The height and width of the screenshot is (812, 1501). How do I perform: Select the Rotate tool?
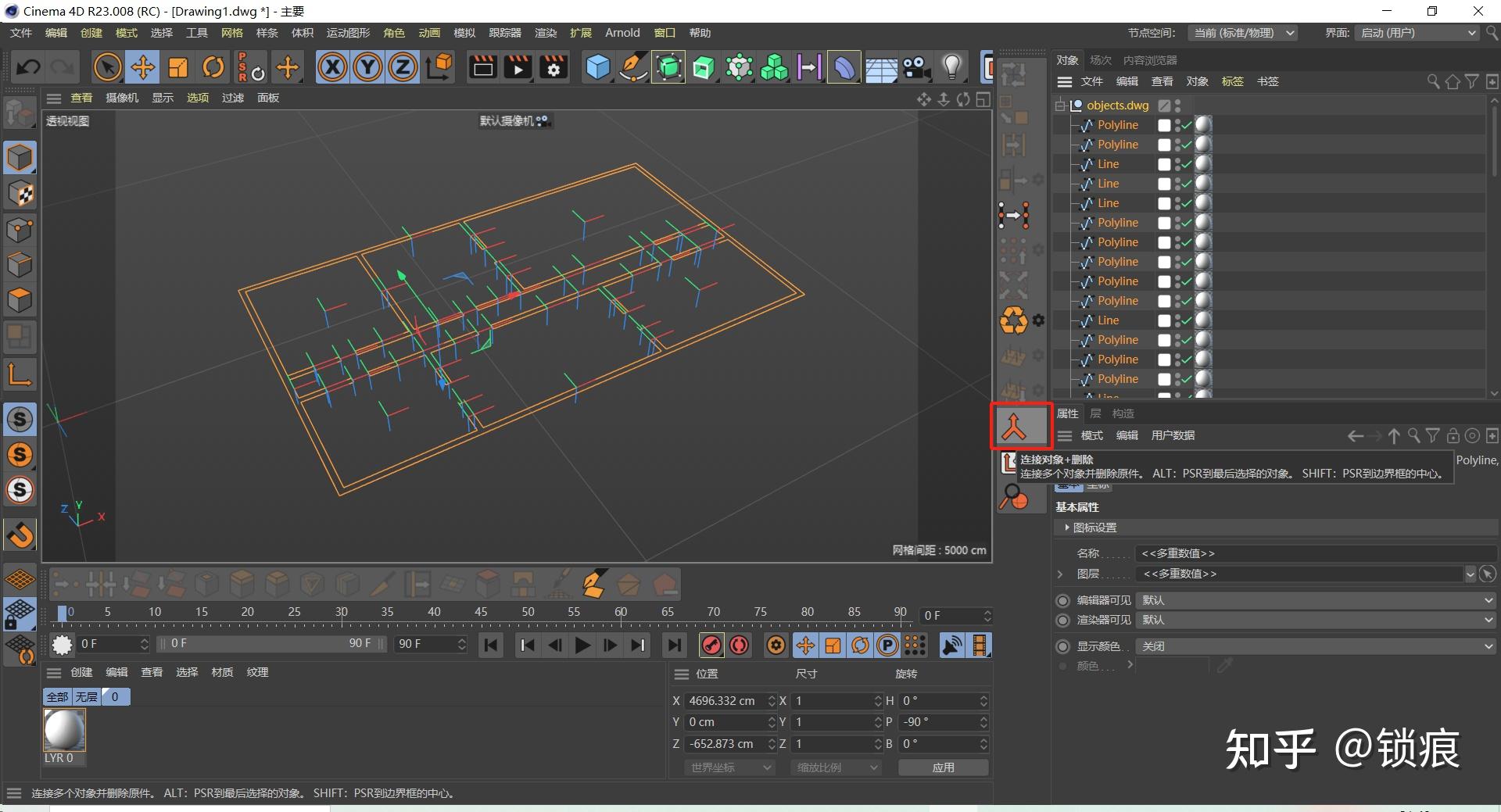point(213,67)
